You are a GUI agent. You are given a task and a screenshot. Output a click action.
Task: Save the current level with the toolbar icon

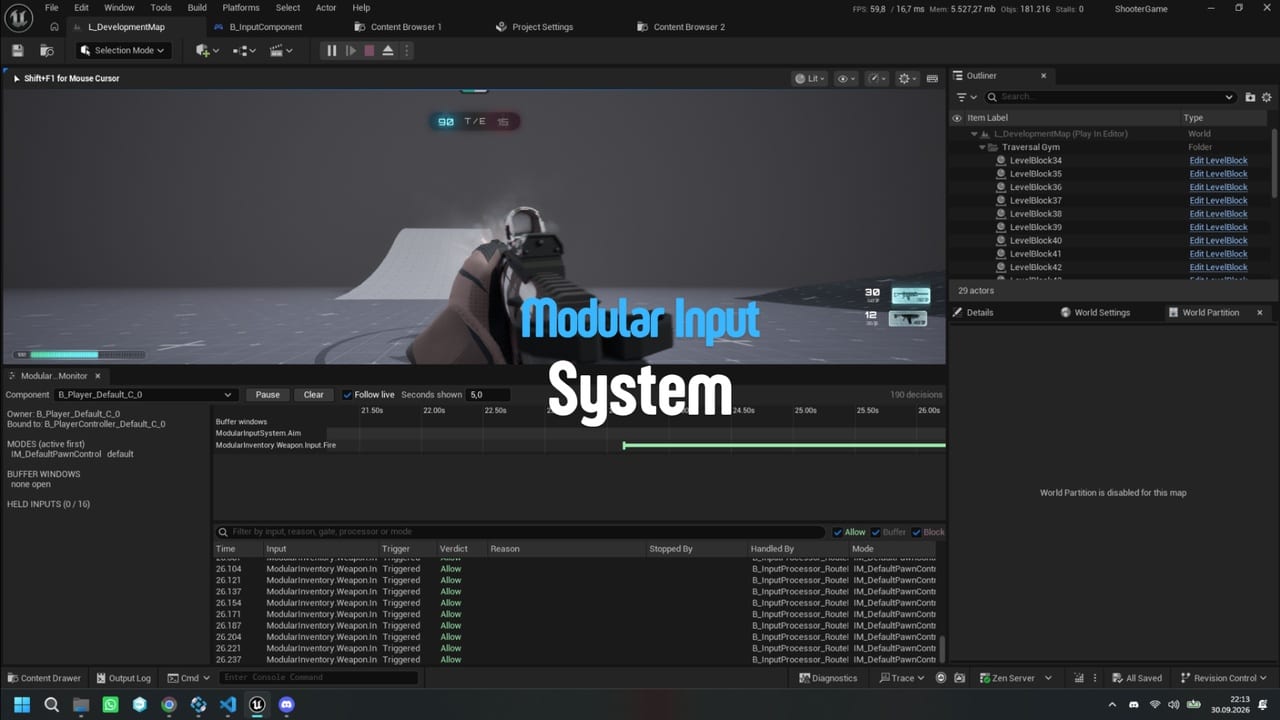pyautogui.click(x=17, y=50)
